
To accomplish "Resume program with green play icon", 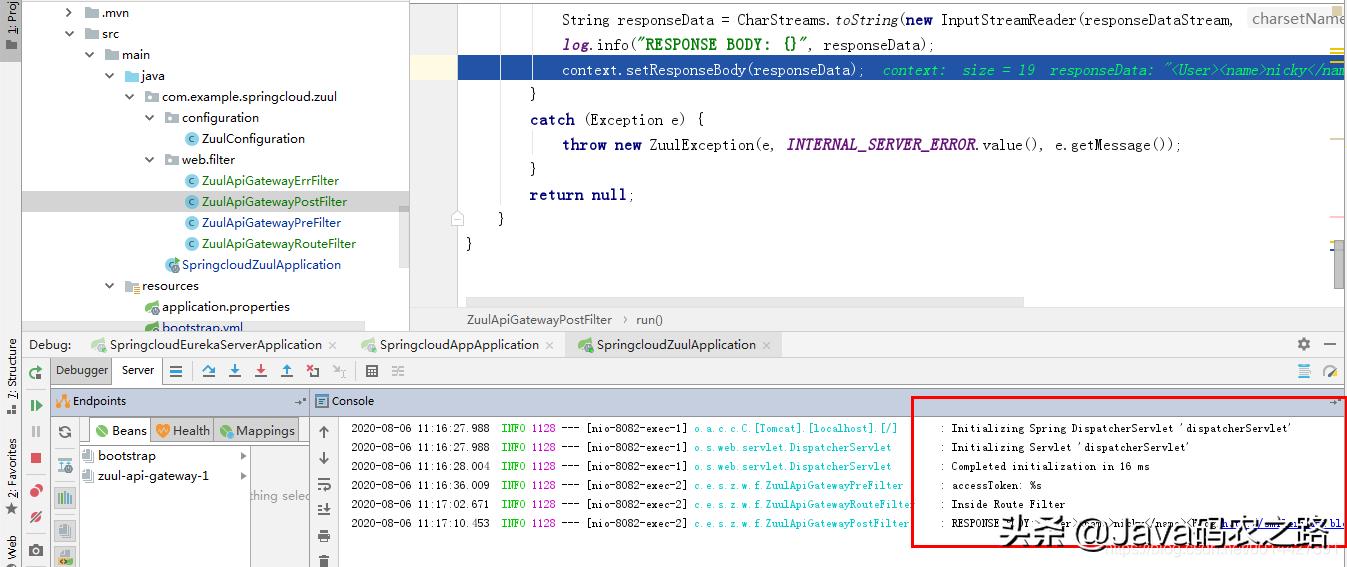I will pos(36,405).
